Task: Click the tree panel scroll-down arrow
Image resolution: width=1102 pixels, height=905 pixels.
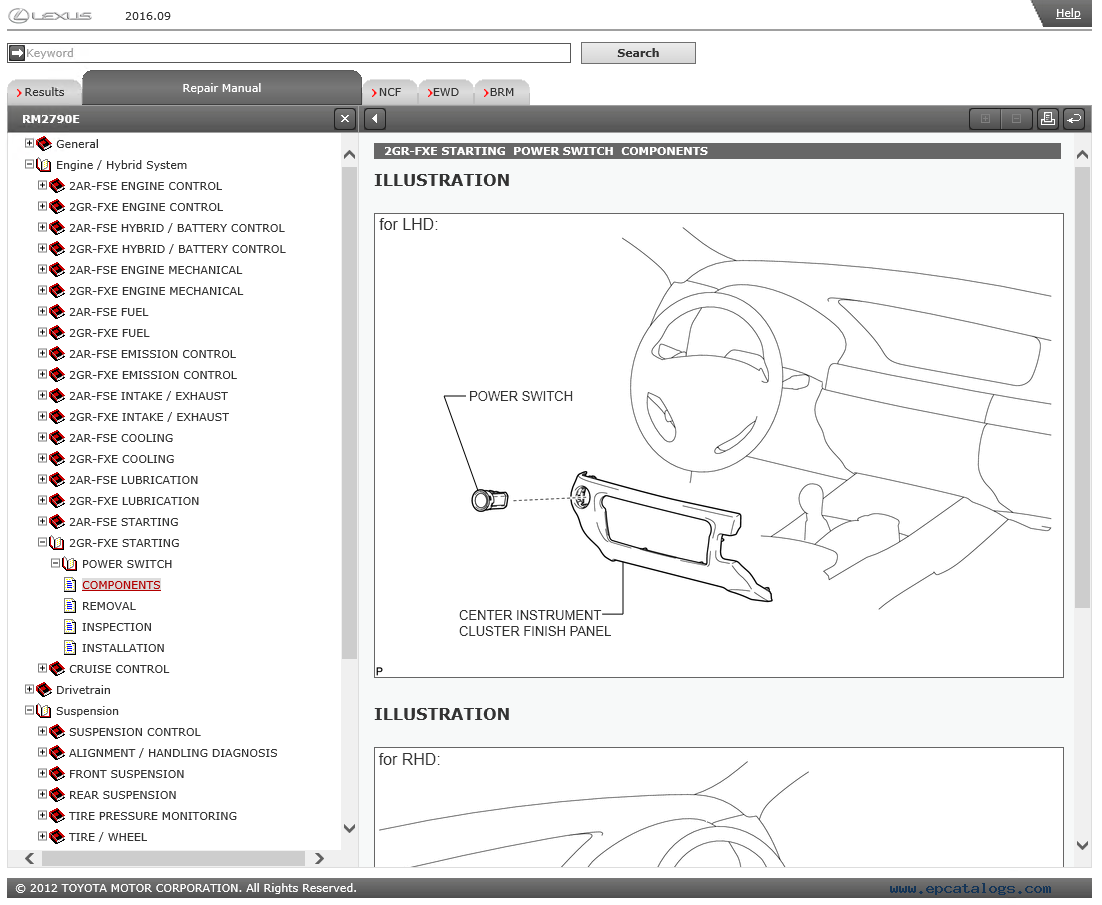Action: [349, 828]
